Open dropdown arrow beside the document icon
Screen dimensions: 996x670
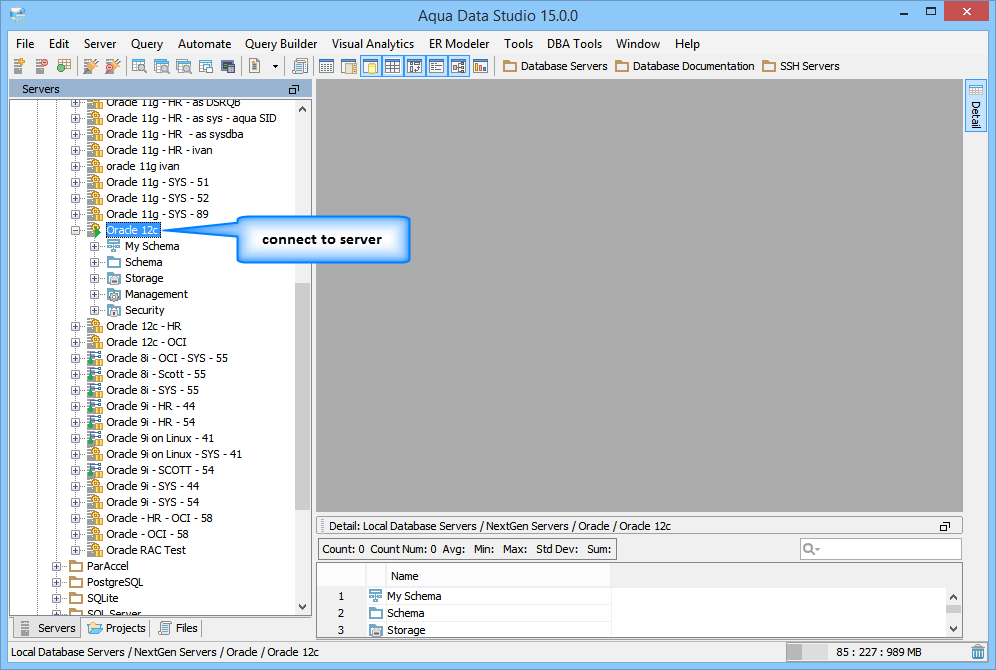click(x=275, y=66)
